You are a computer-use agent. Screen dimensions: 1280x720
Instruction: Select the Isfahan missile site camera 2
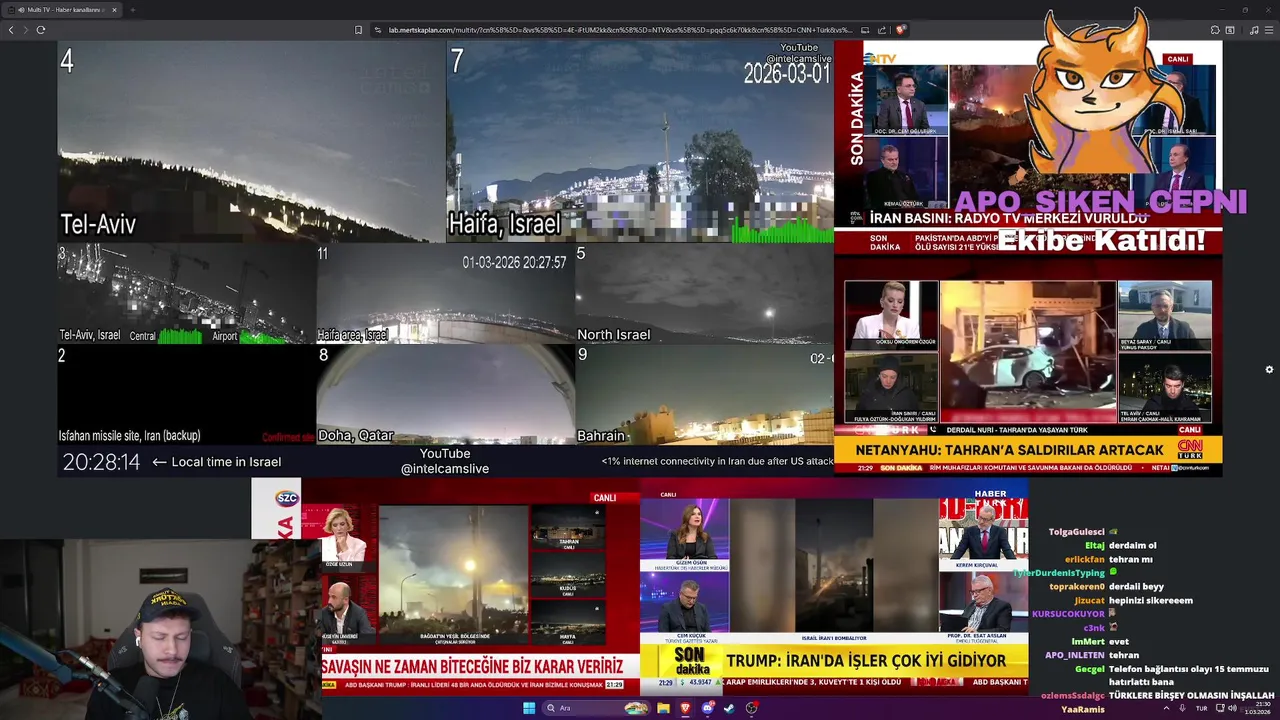click(186, 395)
